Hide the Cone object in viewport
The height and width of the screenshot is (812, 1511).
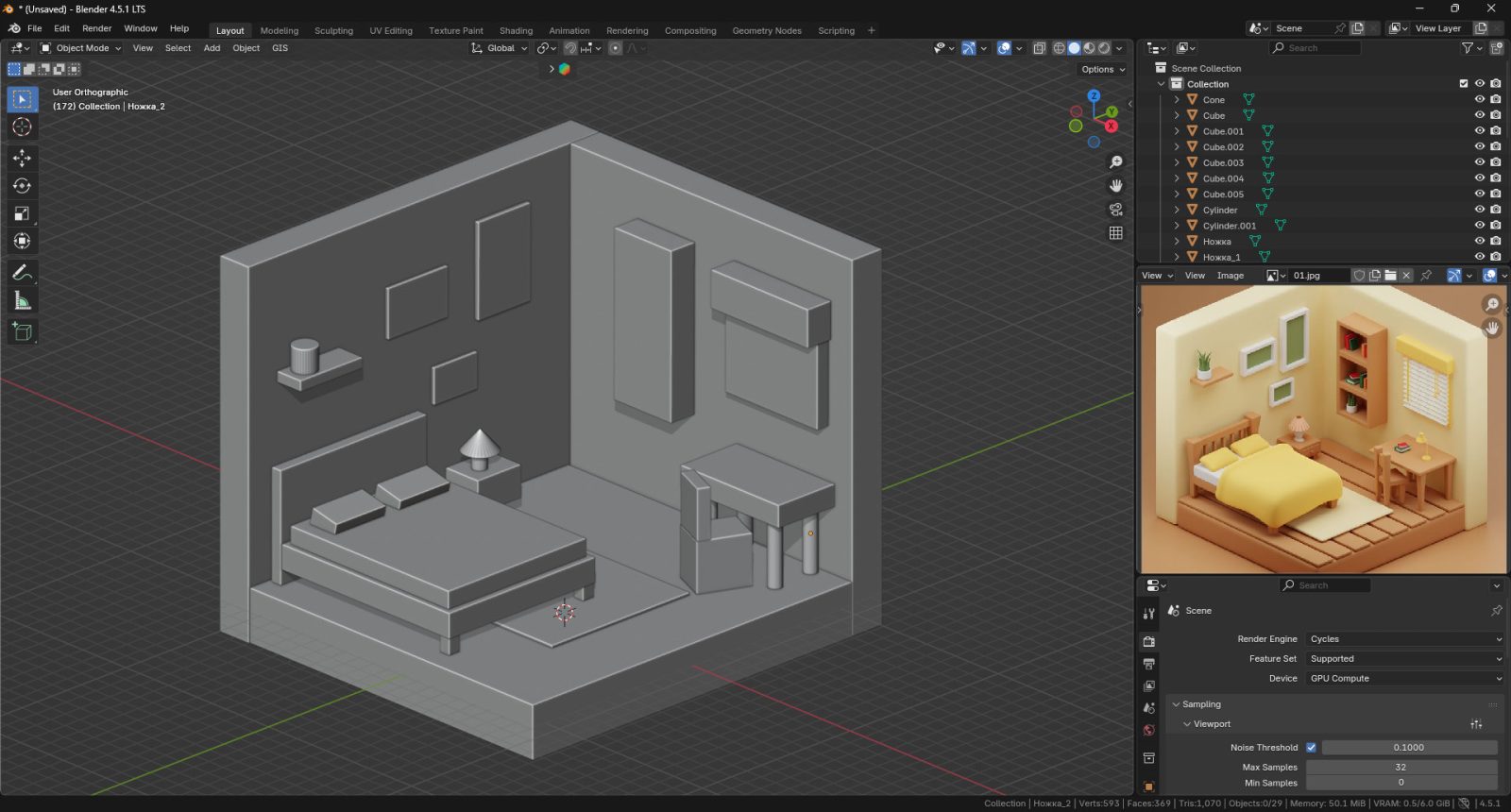coord(1480,99)
